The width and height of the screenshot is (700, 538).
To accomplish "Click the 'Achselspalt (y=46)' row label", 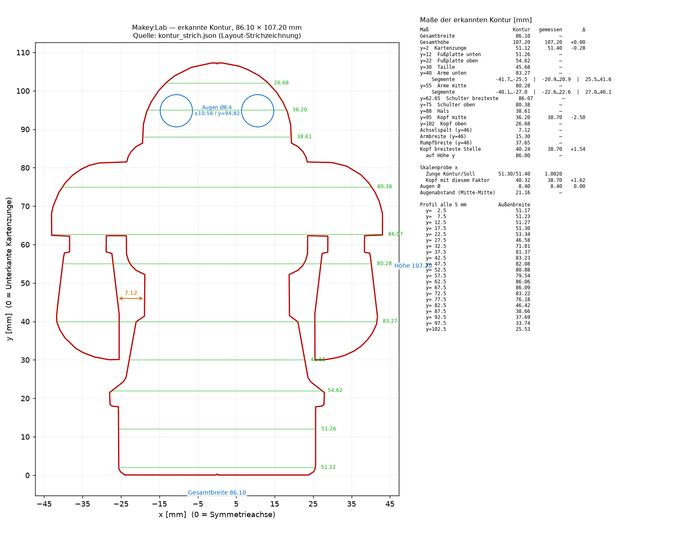I will [446, 130].
